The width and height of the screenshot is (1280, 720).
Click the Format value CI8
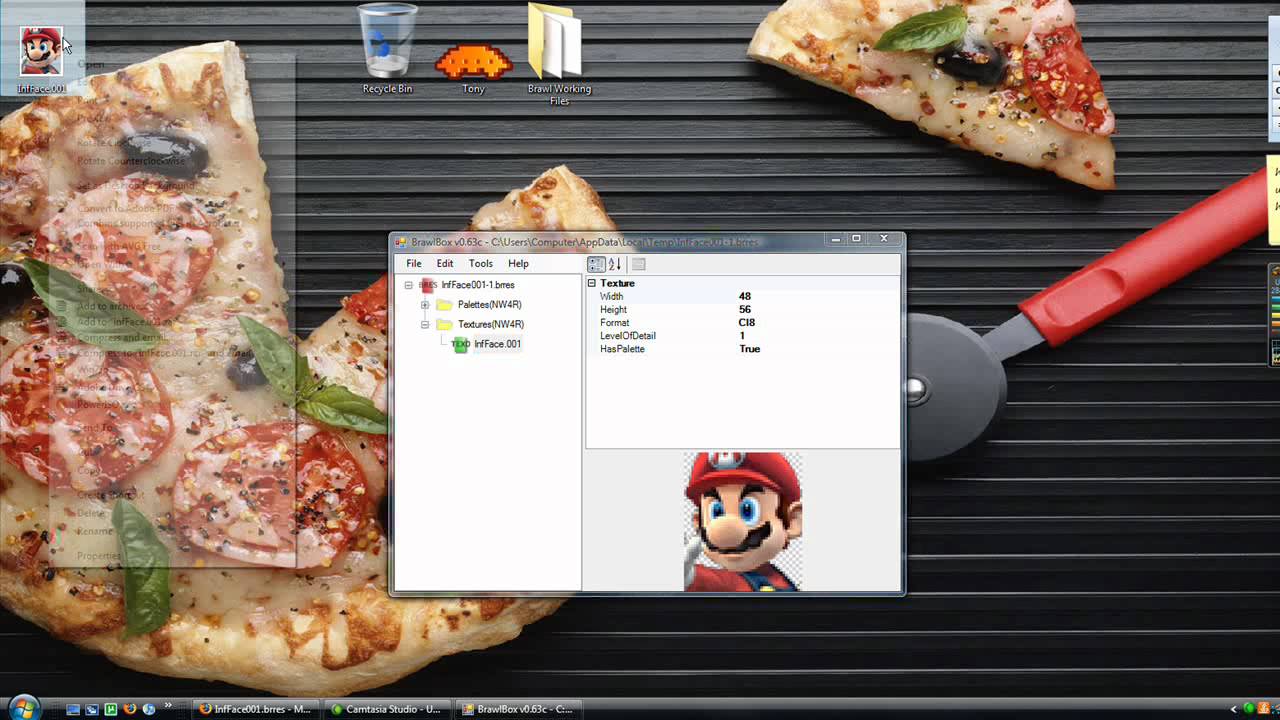click(x=747, y=323)
